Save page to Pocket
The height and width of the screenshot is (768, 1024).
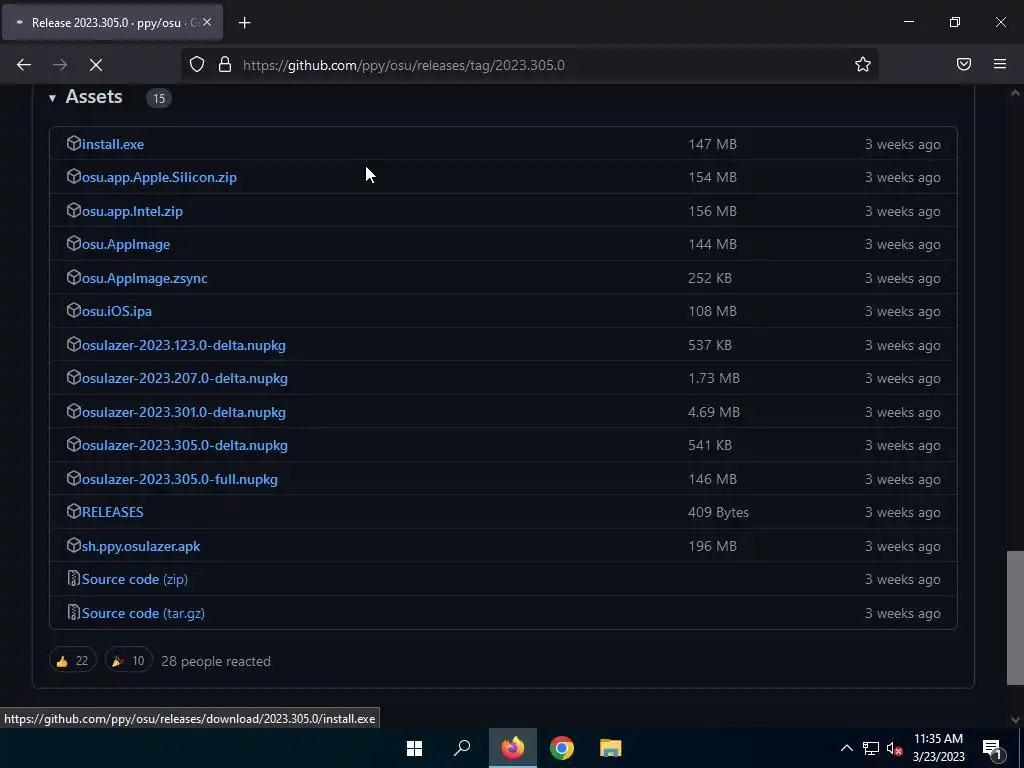(964, 64)
